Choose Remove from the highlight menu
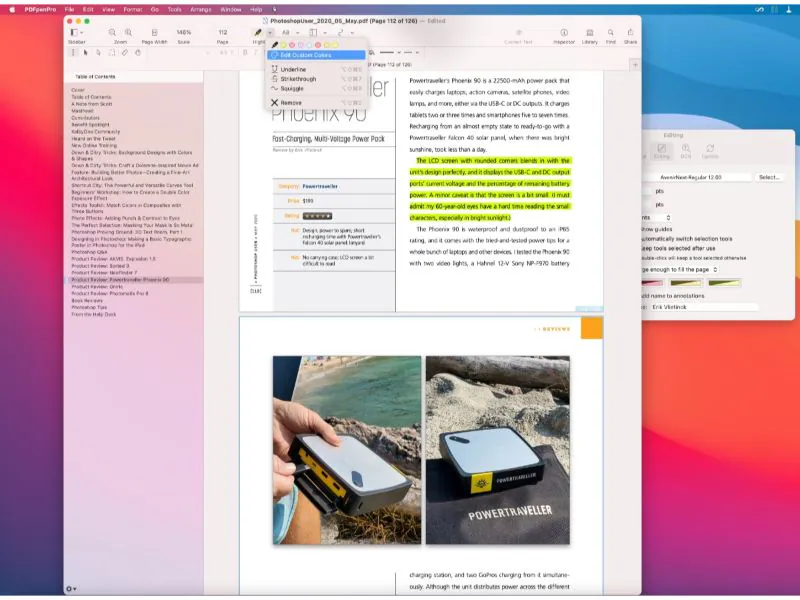 coord(316,103)
